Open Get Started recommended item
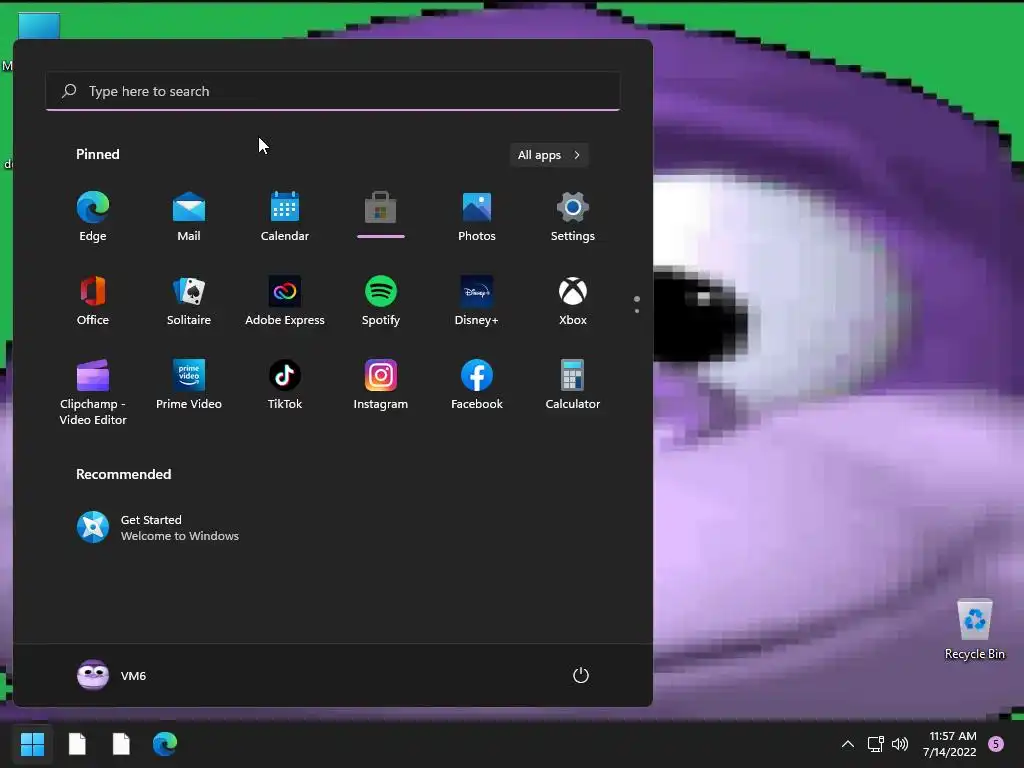The image size is (1024, 768). click(x=157, y=528)
